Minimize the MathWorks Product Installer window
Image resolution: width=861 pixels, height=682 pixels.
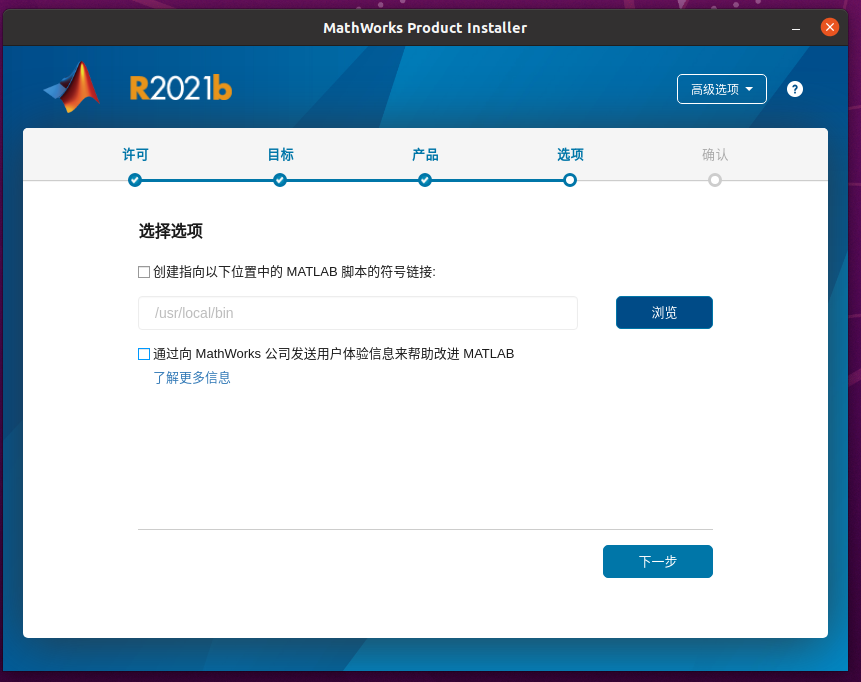[796, 27]
